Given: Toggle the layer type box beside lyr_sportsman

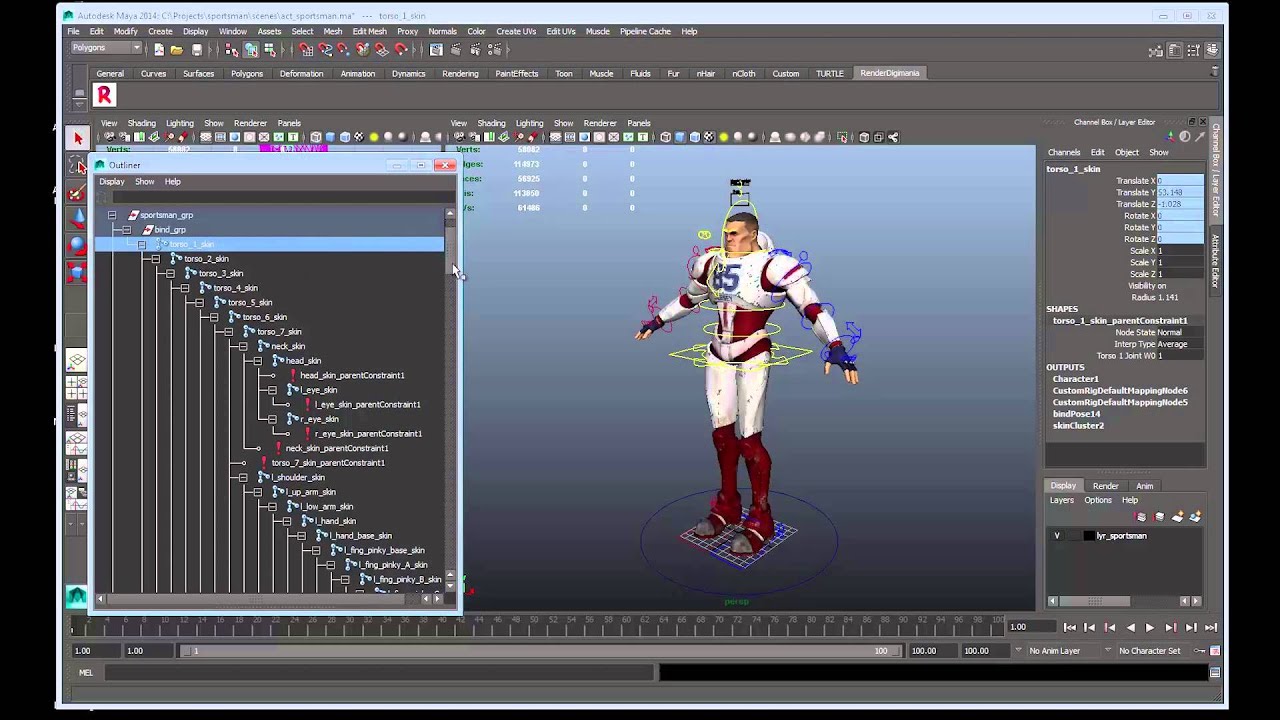Looking at the screenshot, I should point(1073,536).
